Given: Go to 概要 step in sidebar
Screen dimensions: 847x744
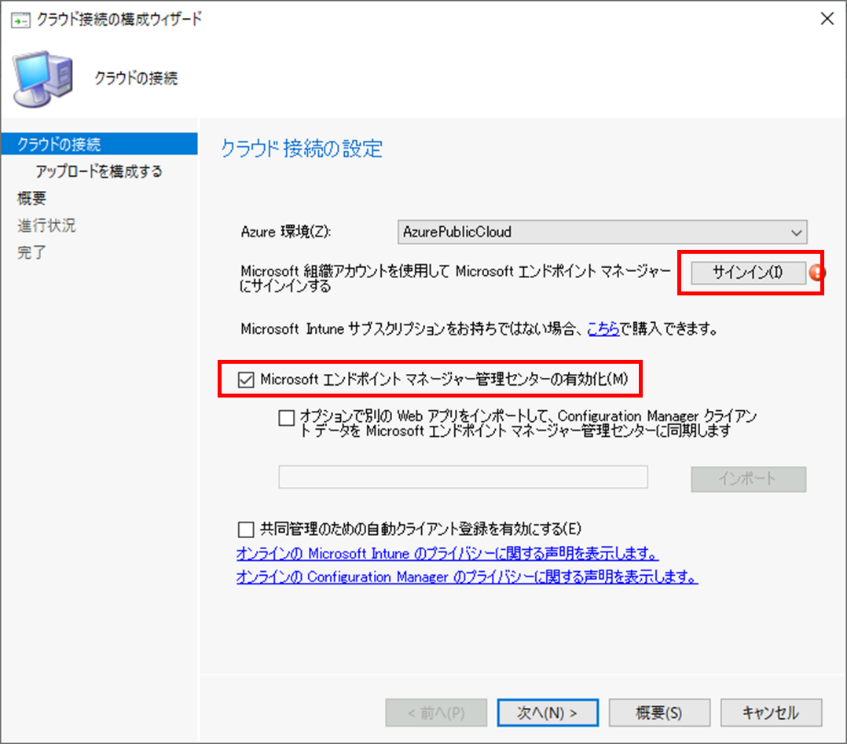Looking at the screenshot, I should (32, 198).
